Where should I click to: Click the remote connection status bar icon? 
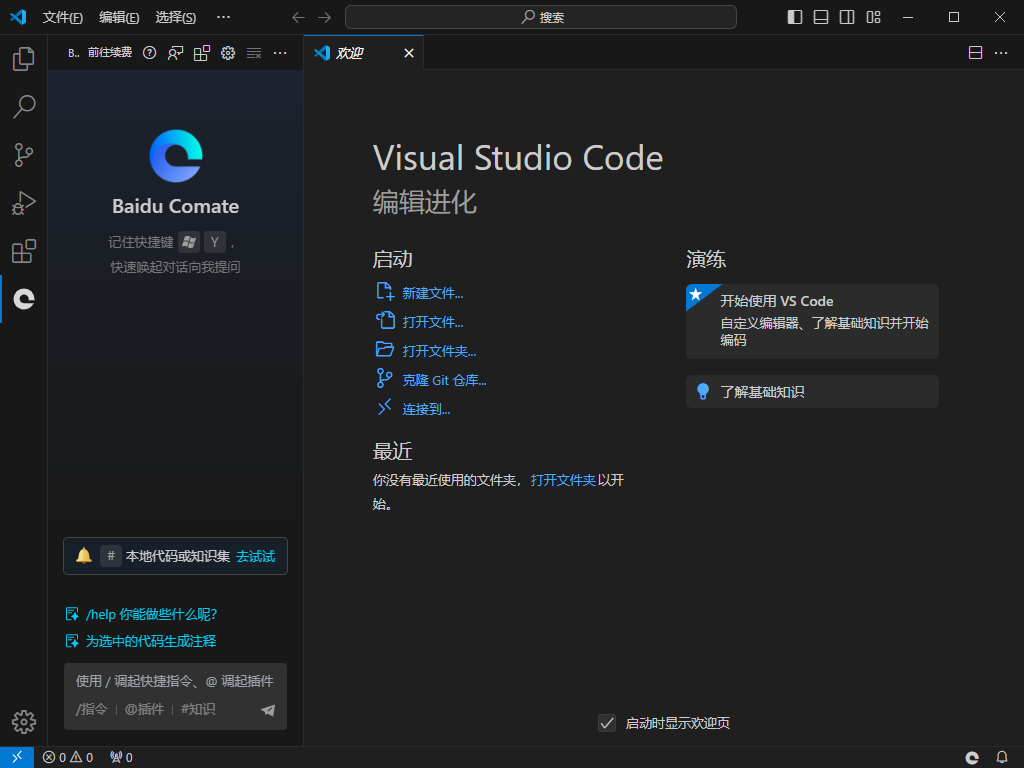coord(17,757)
